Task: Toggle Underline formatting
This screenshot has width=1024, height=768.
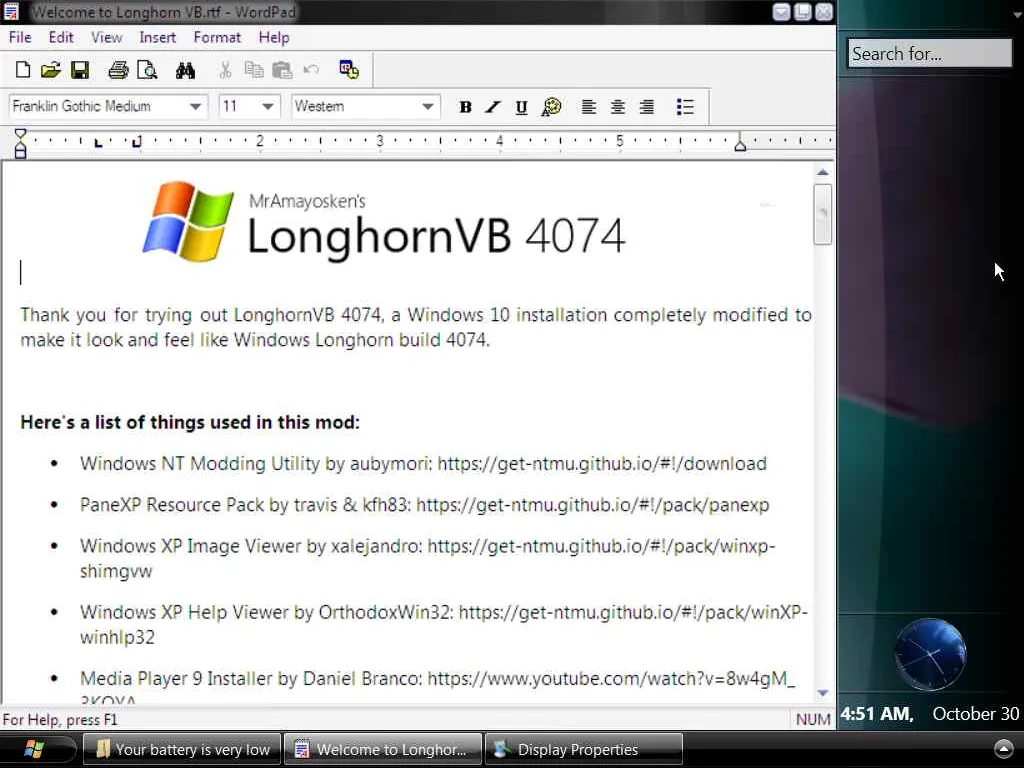Action: (521, 107)
